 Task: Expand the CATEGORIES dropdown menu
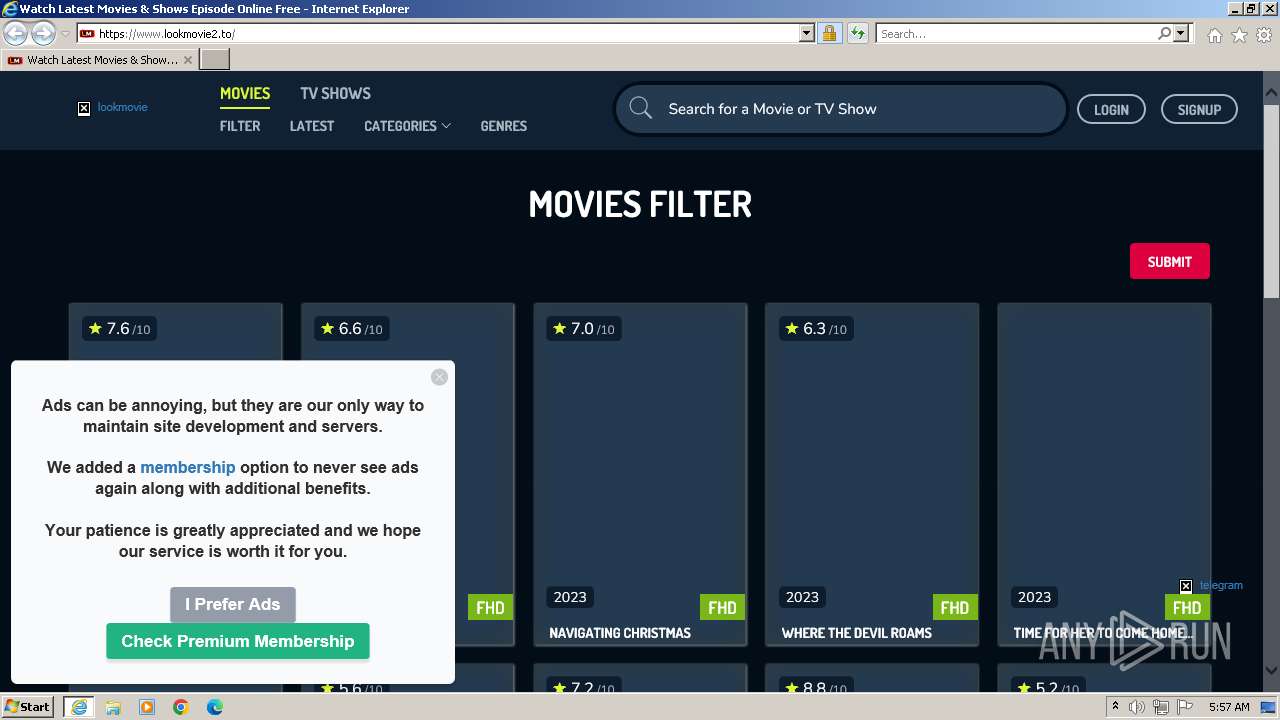(x=407, y=126)
